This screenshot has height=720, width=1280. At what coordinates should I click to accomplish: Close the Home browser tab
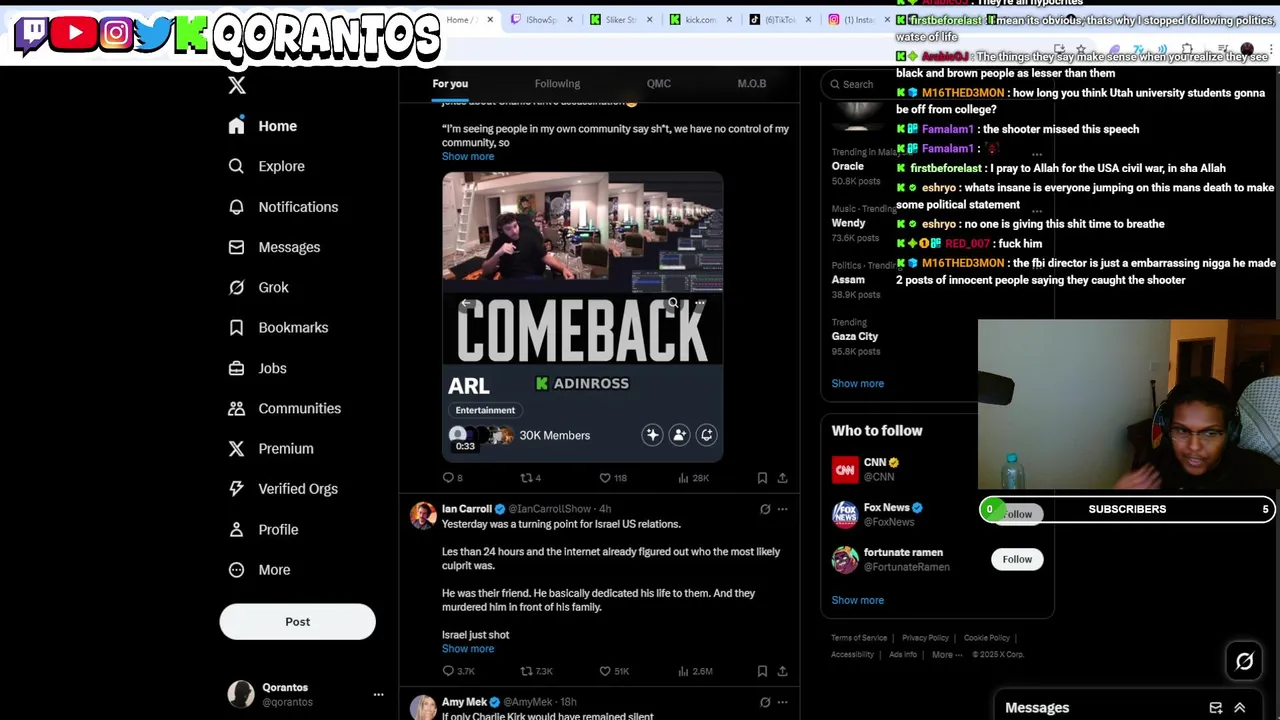(x=490, y=20)
